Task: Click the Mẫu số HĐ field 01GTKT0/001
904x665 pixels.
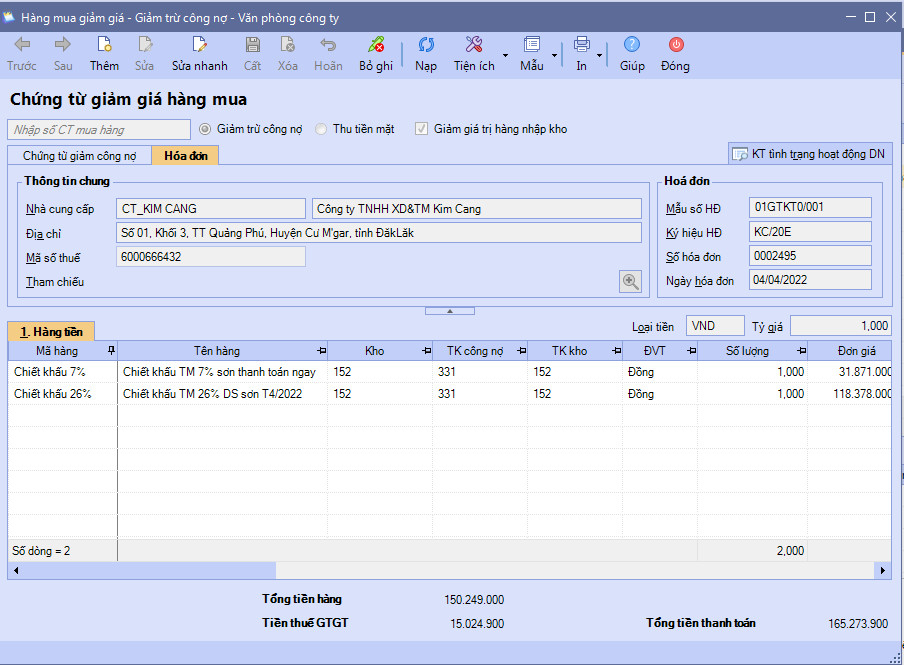Action: (810, 207)
